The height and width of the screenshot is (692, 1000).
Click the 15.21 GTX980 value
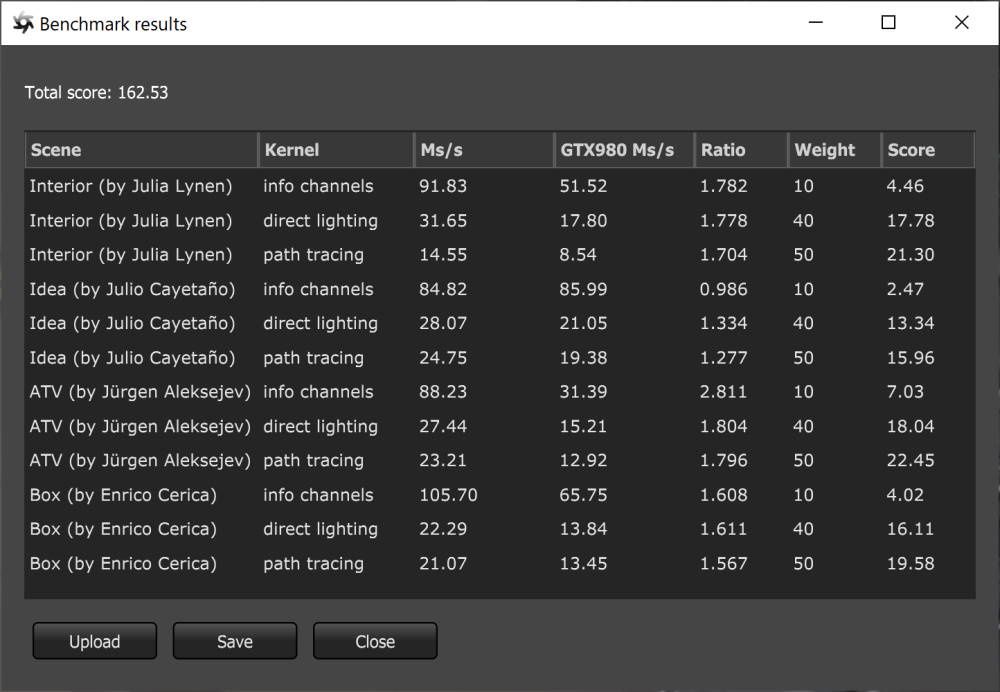(583, 427)
